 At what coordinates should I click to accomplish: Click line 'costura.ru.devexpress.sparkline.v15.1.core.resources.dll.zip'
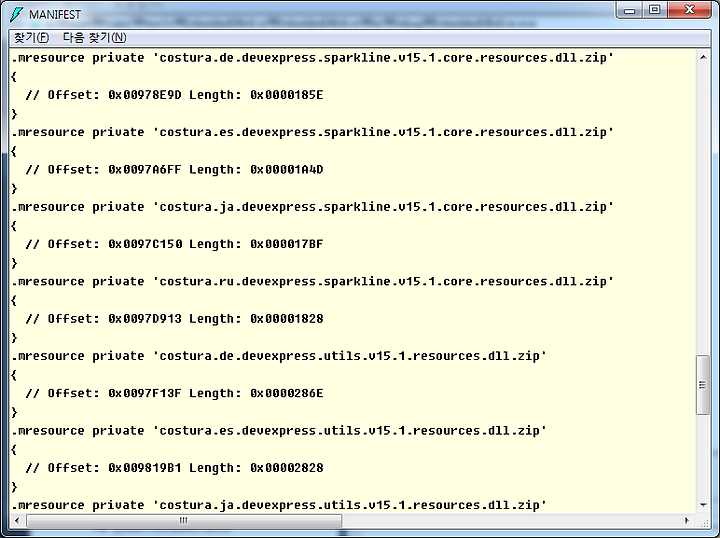pyautogui.click(x=312, y=281)
